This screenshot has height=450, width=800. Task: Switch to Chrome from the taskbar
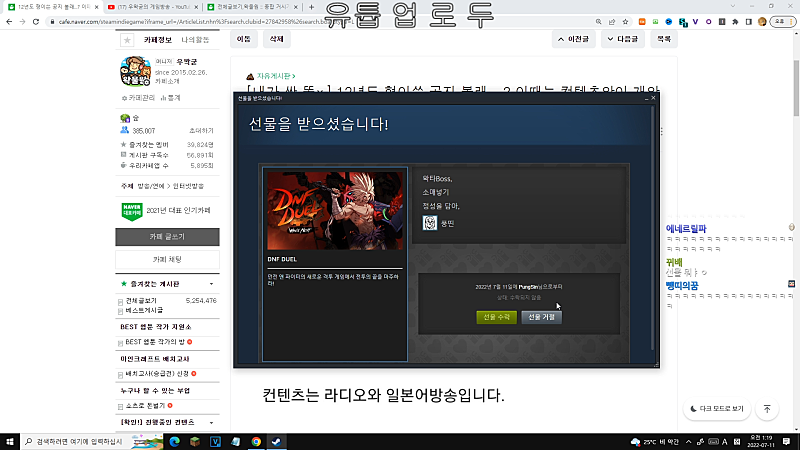pos(256,442)
